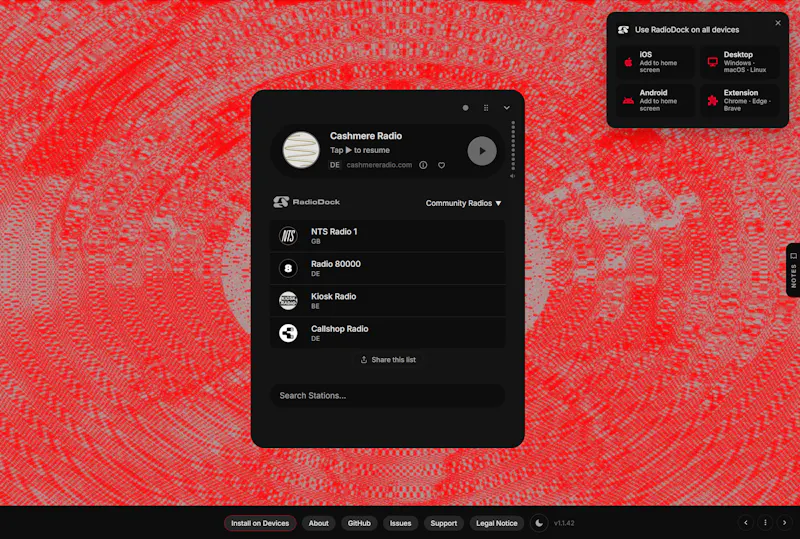Image resolution: width=800 pixels, height=539 pixels.
Task: Choose Android Add to home screen
Action: pyautogui.click(x=655, y=101)
